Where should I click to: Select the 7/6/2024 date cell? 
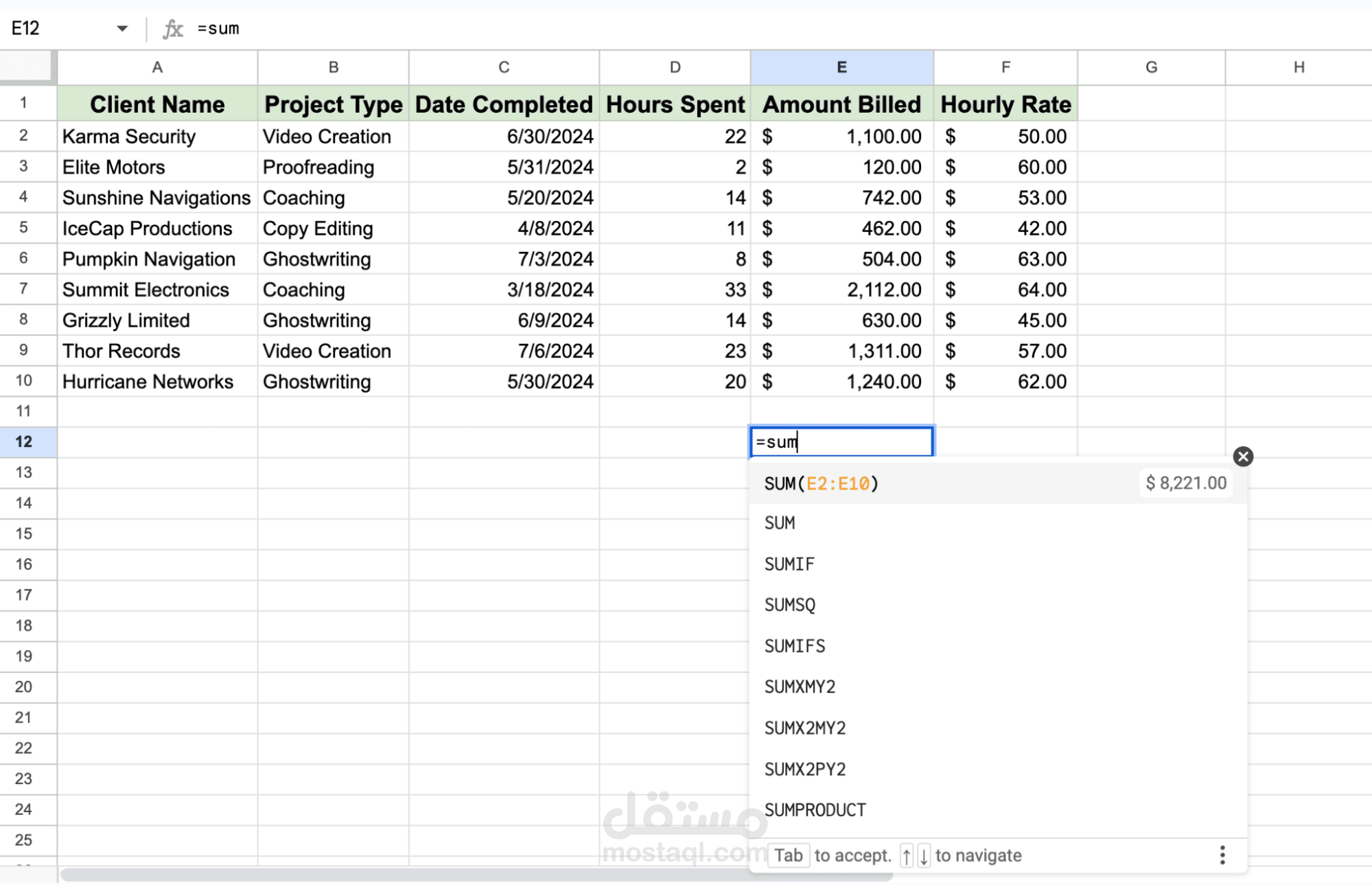(504, 351)
